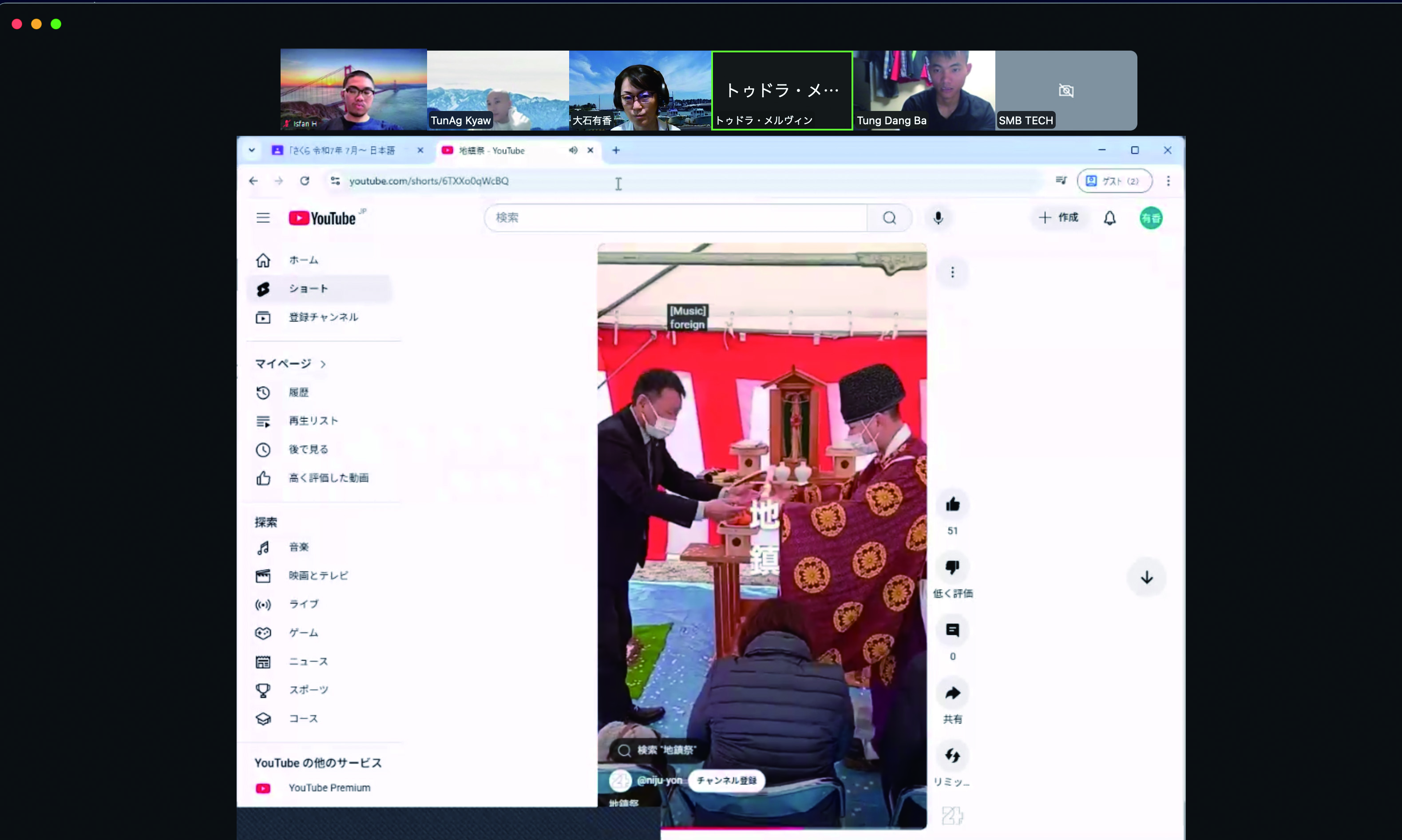This screenshot has height=840, width=1402.
Task: Start voice search with microphone icon
Action: tap(938, 218)
